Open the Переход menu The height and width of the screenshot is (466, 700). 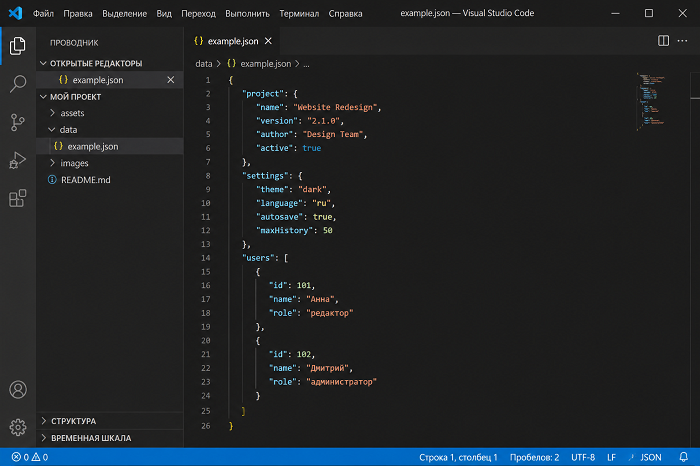[x=198, y=13]
